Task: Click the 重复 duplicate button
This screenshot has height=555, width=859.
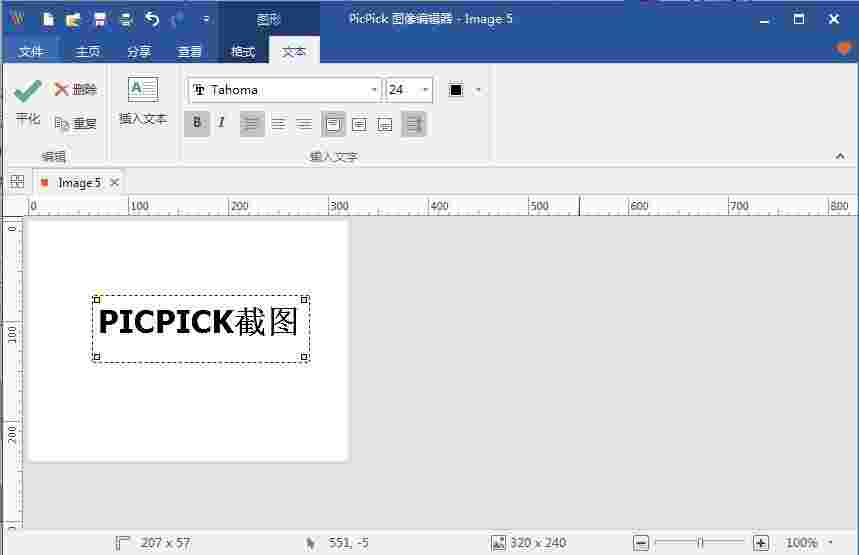Action: (76, 123)
